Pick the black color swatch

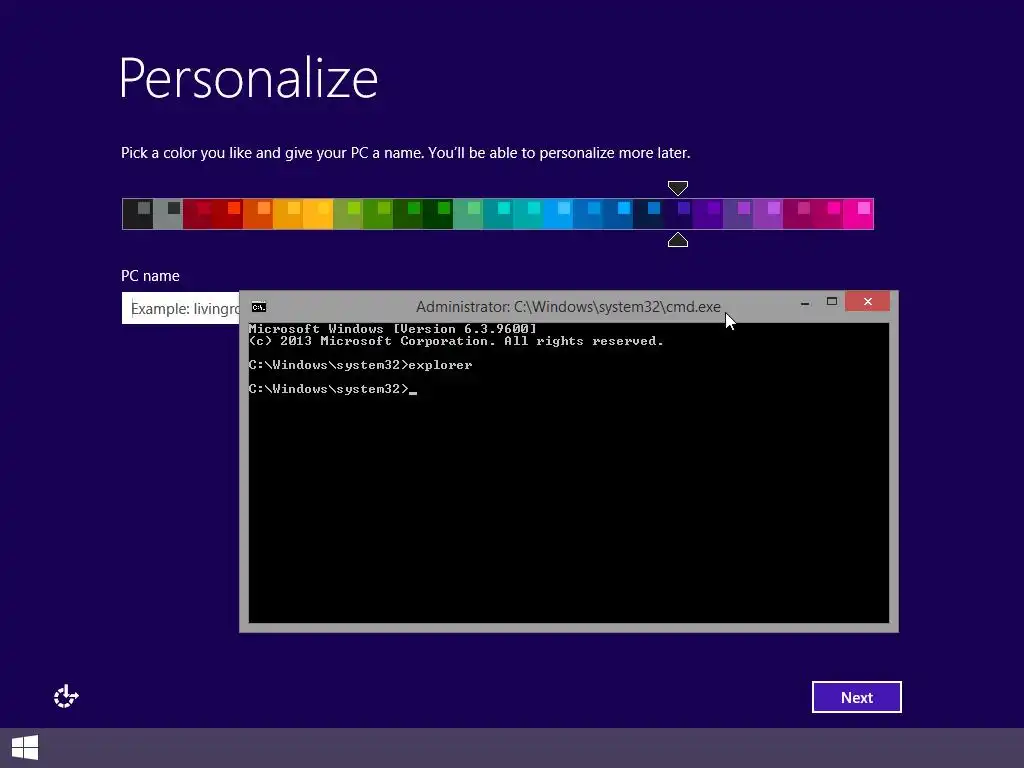(x=138, y=214)
